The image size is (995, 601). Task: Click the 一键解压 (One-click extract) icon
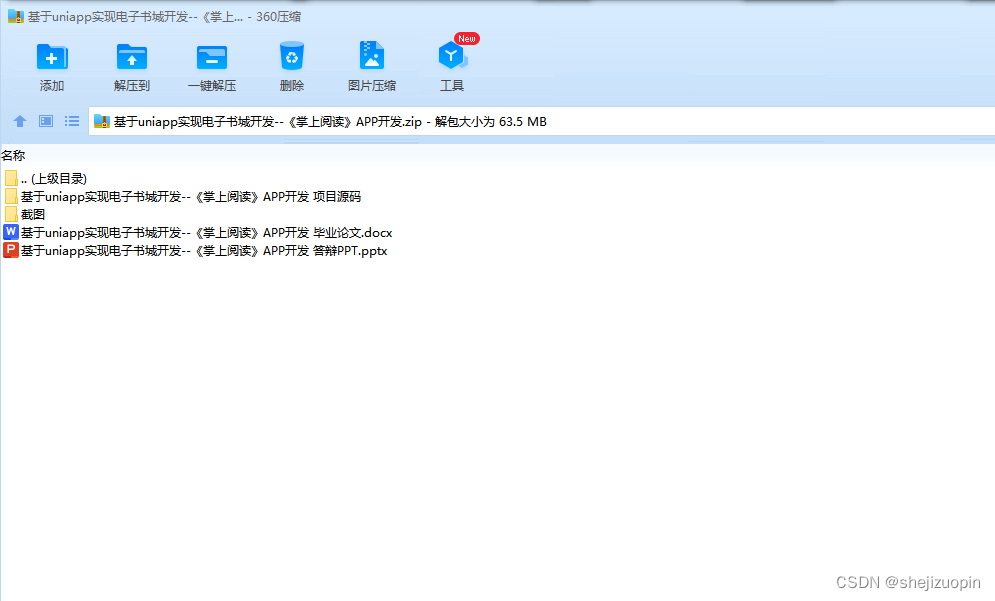click(212, 57)
